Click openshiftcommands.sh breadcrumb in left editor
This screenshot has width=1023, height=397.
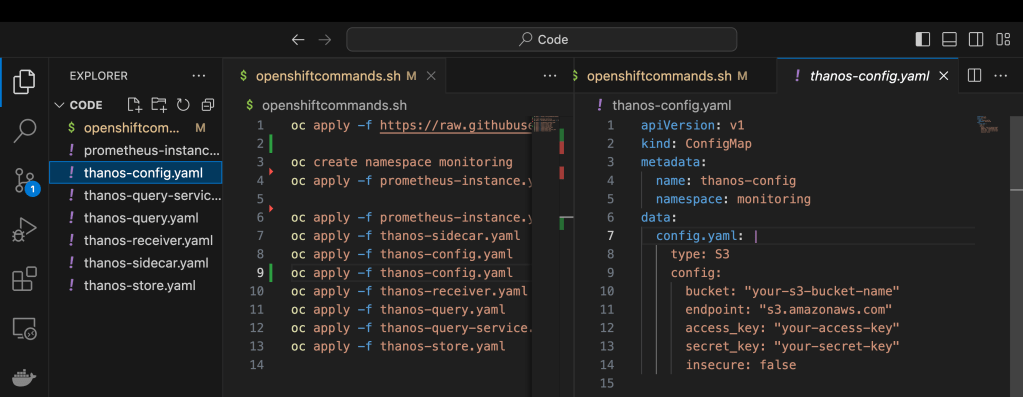[x=334, y=106]
